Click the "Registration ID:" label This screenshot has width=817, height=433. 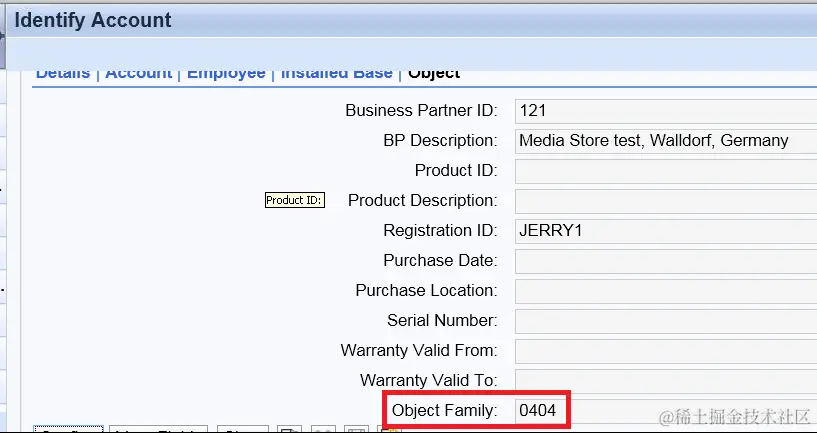point(440,230)
